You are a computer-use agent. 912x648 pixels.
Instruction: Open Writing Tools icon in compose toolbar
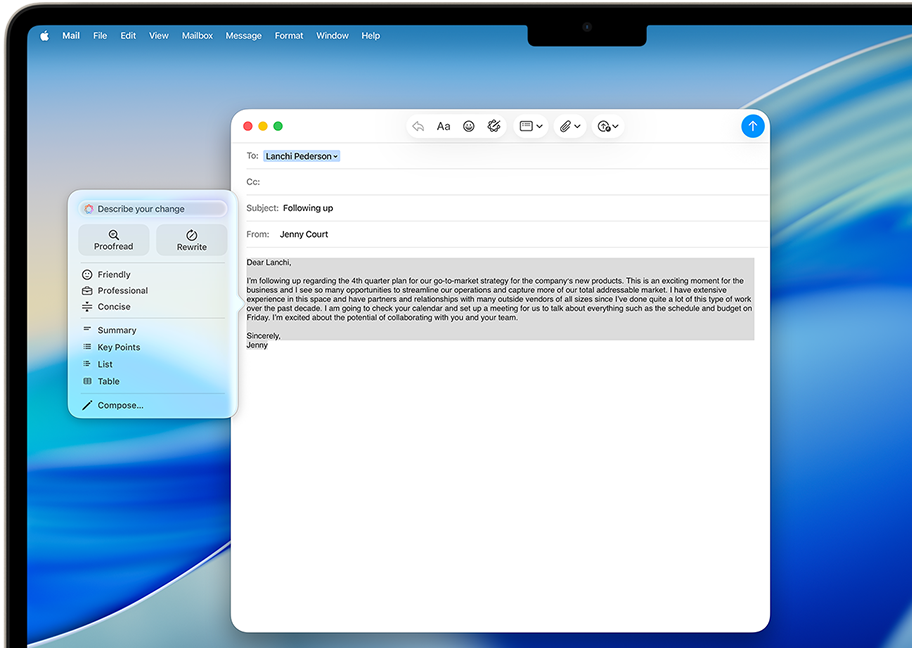[x=494, y=126]
